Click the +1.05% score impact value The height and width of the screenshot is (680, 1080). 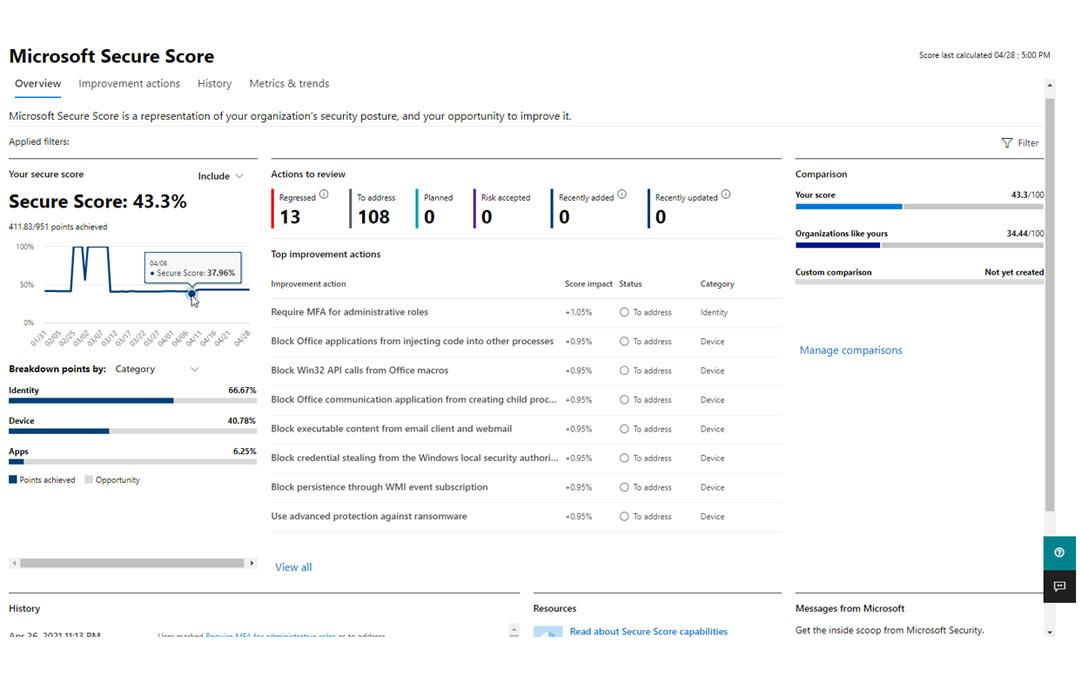coord(579,312)
